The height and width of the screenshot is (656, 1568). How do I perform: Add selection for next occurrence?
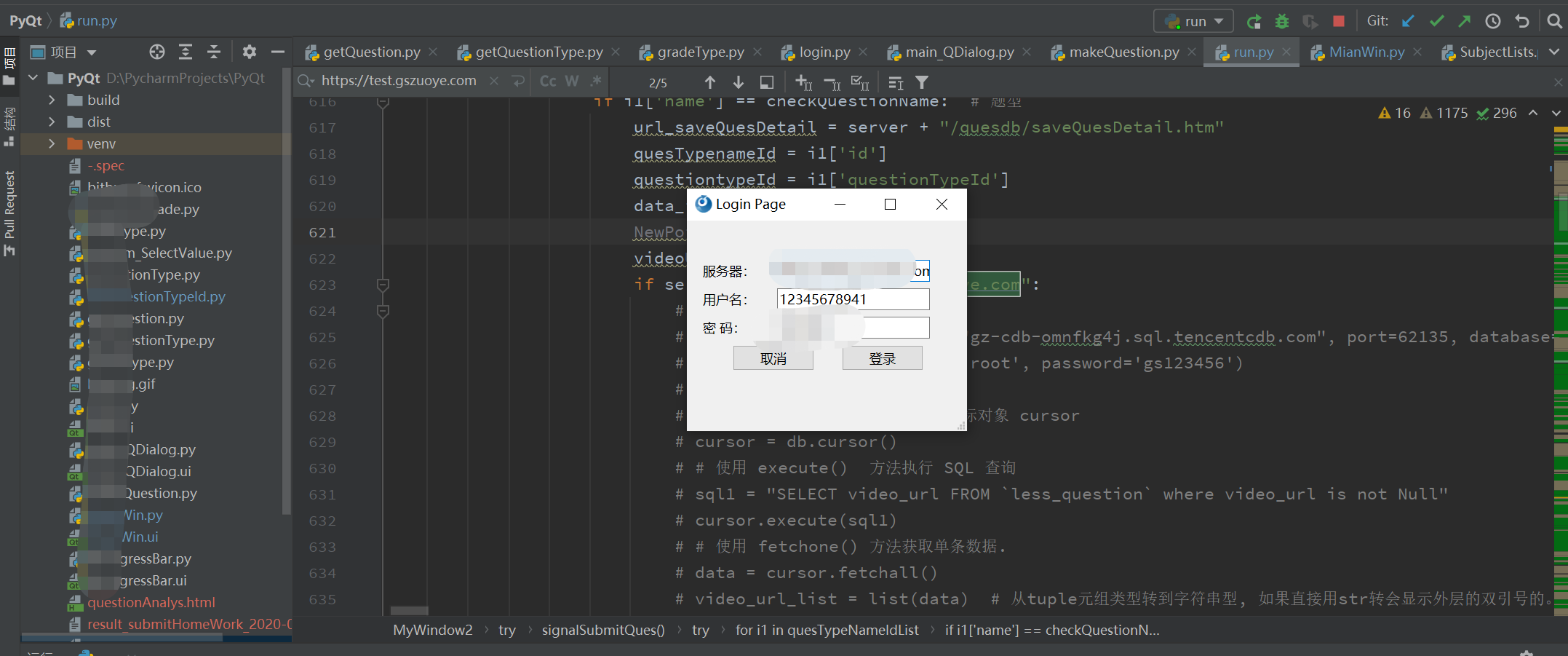click(x=803, y=82)
